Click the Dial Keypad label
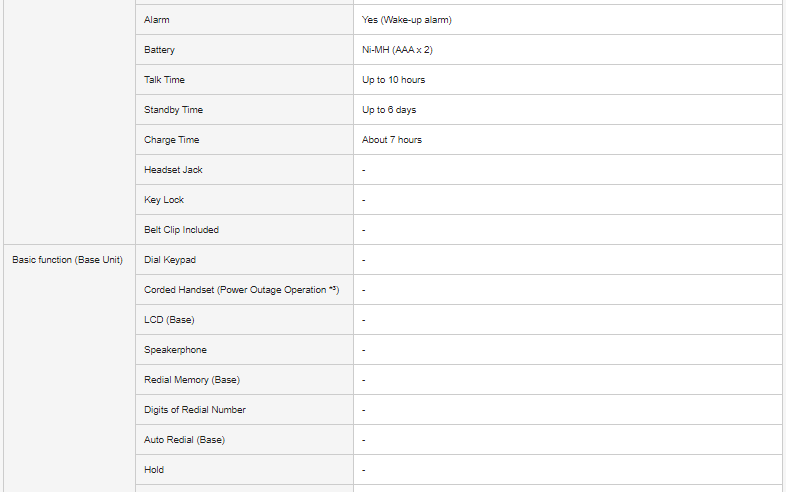 (x=170, y=260)
